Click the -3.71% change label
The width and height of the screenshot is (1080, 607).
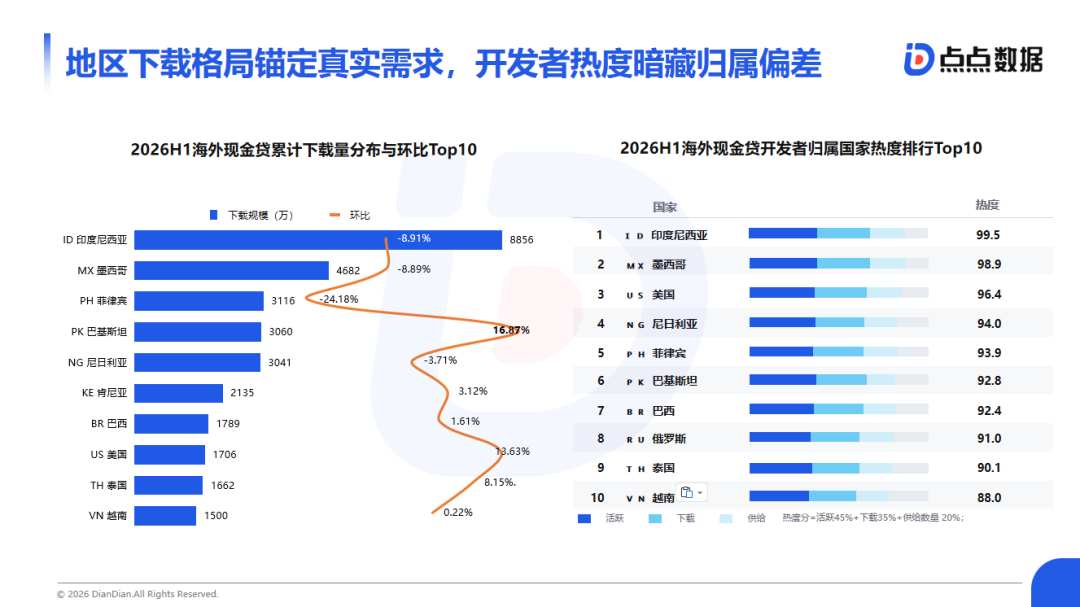coord(440,360)
